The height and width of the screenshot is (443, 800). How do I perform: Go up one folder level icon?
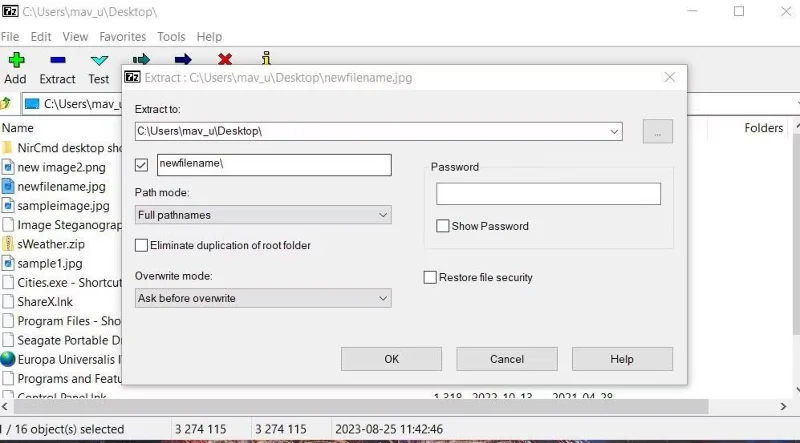pyautogui.click(x=6, y=104)
